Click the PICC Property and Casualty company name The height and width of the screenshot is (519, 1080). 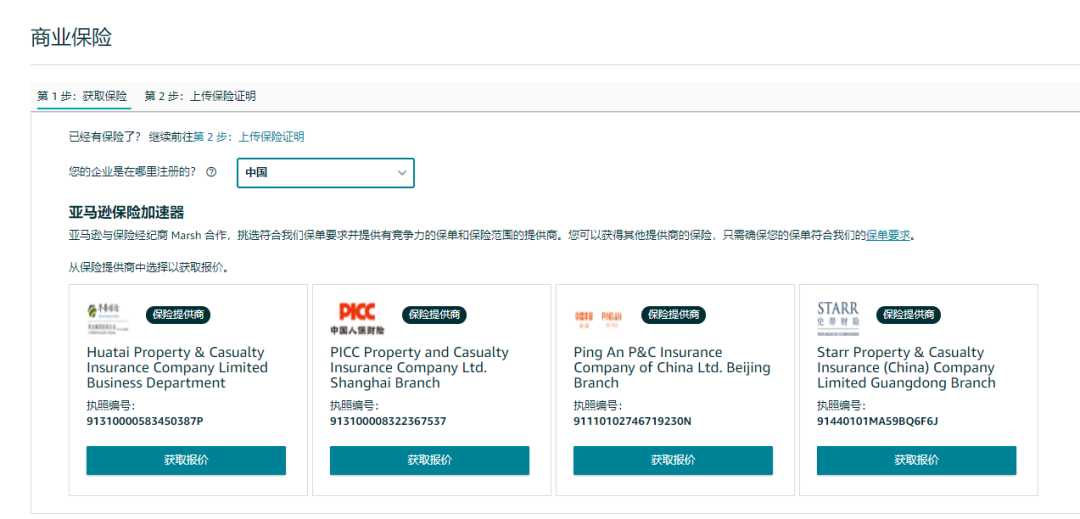(419, 368)
